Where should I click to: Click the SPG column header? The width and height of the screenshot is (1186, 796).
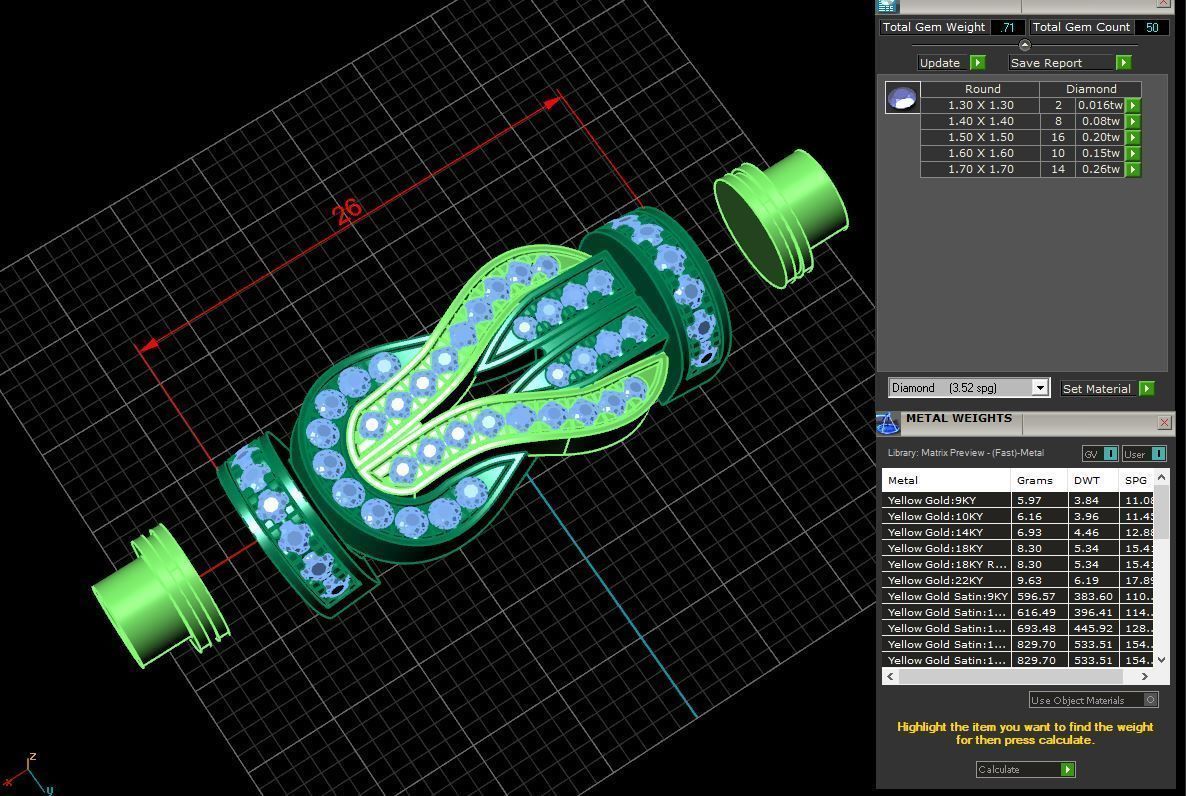[1136, 480]
